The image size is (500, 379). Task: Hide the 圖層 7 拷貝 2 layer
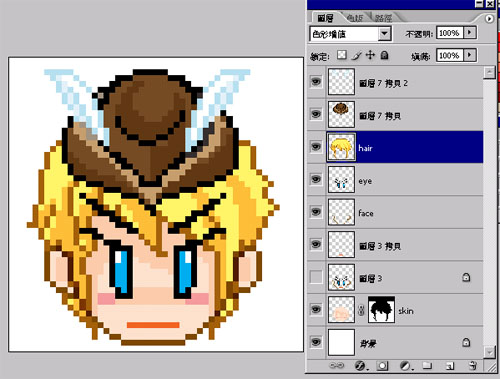(316, 81)
